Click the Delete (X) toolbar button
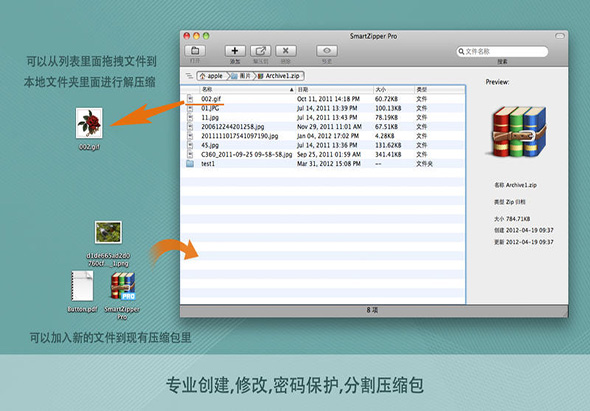 coord(286,50)
